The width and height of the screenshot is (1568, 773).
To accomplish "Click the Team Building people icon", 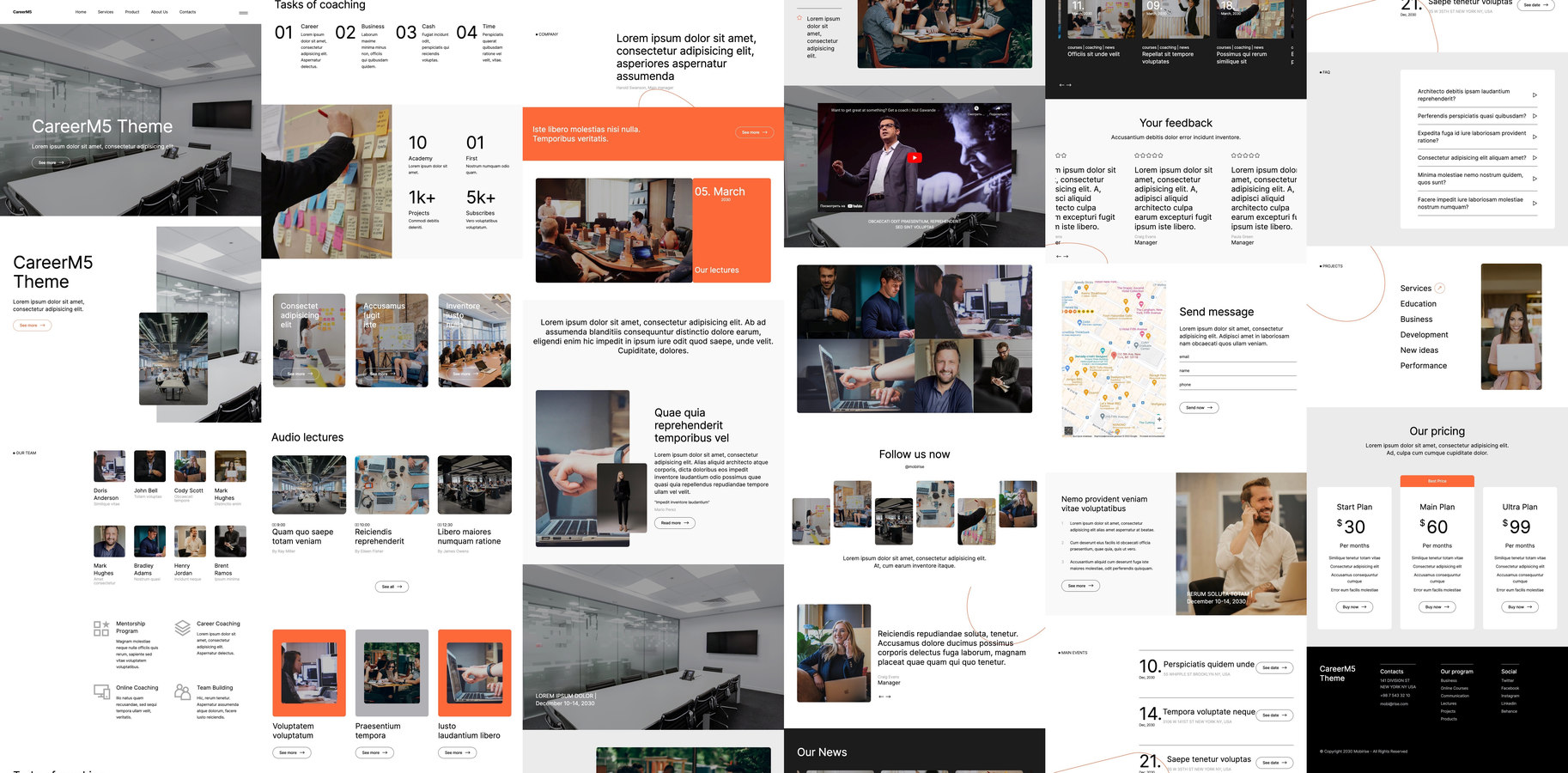I will [182, 691].
